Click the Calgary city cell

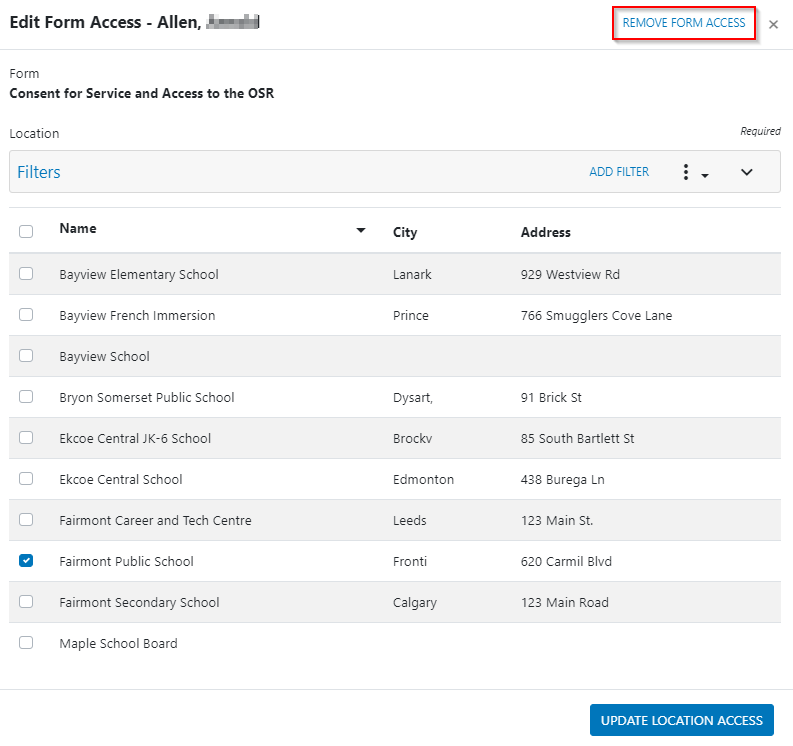pyautogui.click(x=415, y=602)
